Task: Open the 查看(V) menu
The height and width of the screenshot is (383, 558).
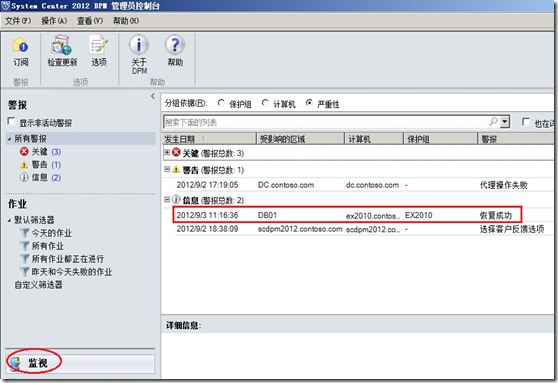Action: tap(90, 21)
